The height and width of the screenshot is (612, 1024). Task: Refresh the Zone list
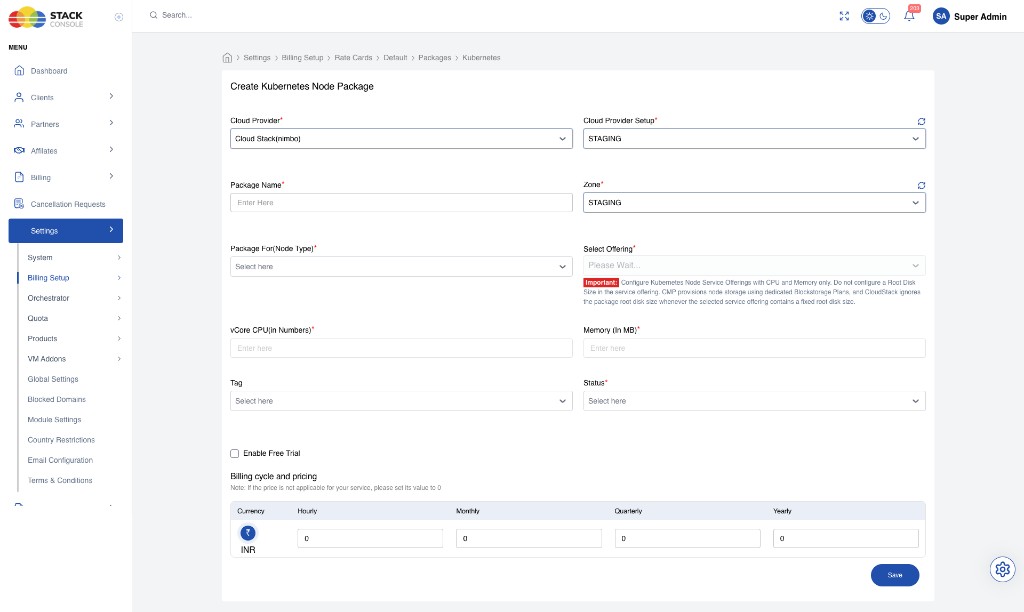(921, 185)
